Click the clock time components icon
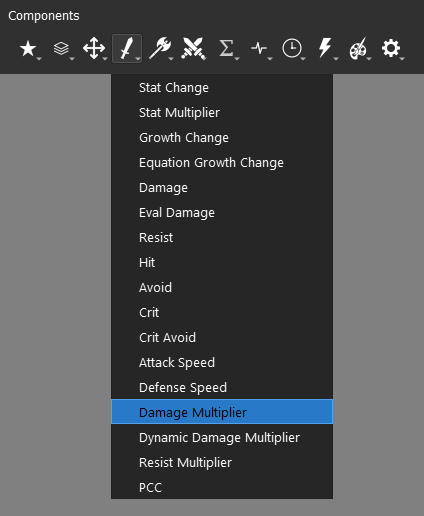The width and height of the screenshot is (424, 516). (x=292, y=49)
